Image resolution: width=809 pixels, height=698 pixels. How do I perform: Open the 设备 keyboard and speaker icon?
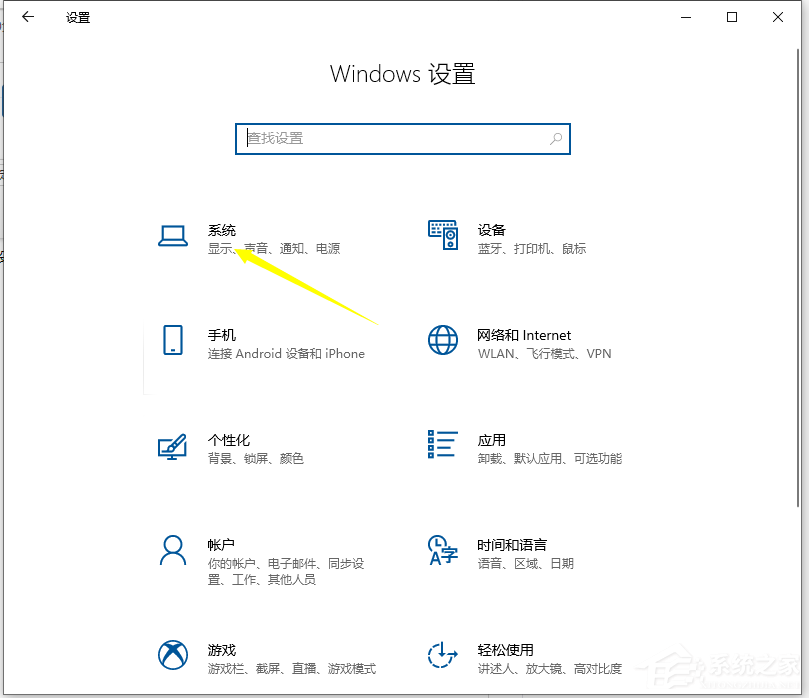[443, 235]
